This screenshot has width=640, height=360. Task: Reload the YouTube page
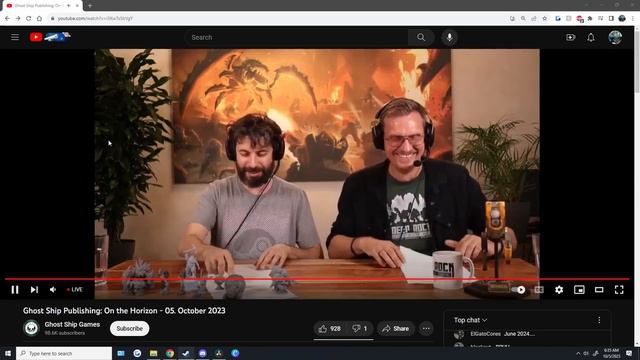[29, 18]
